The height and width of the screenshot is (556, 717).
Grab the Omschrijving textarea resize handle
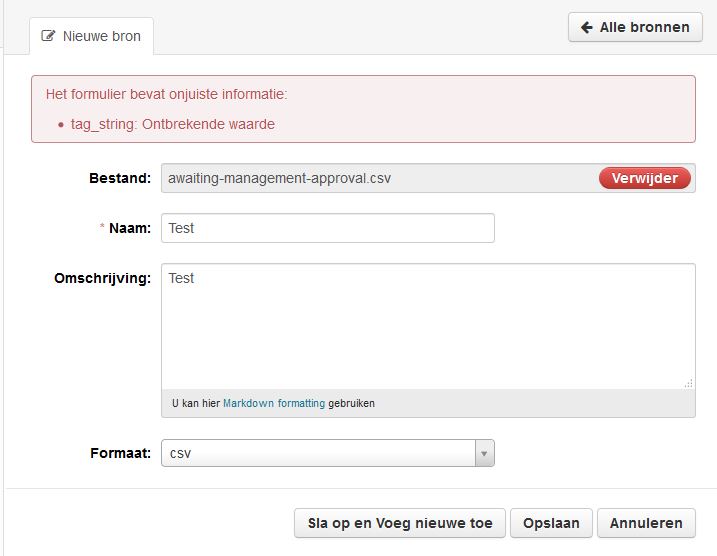(689, 384)
